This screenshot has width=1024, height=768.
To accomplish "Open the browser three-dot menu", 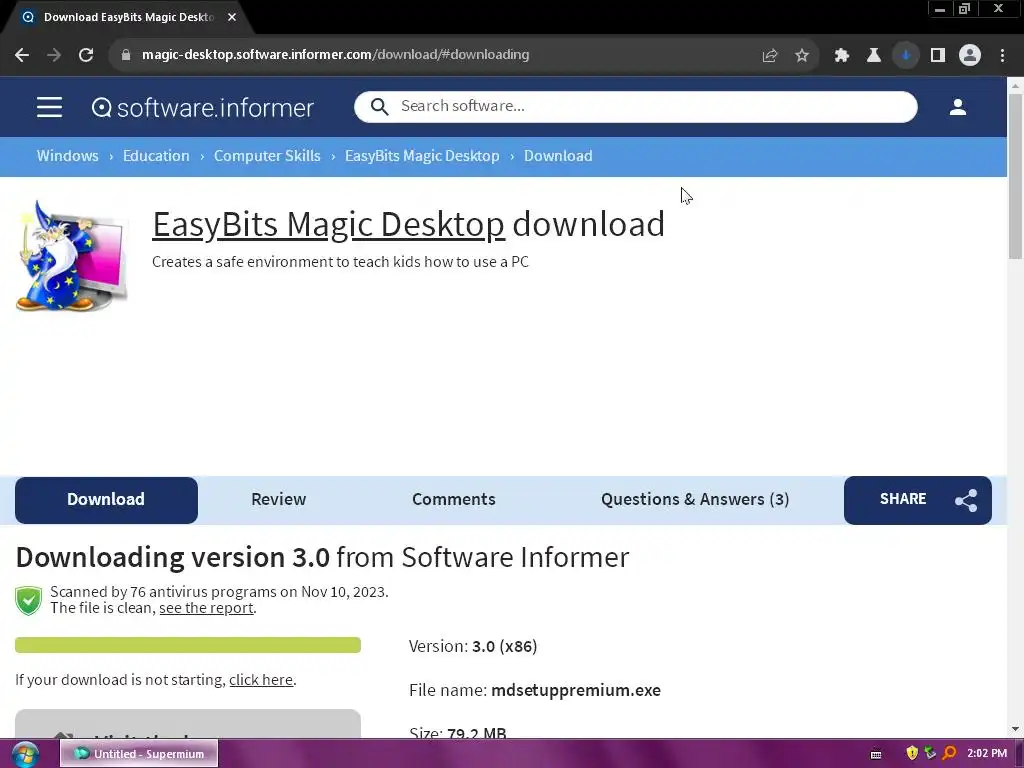I will click(1002, 56).
